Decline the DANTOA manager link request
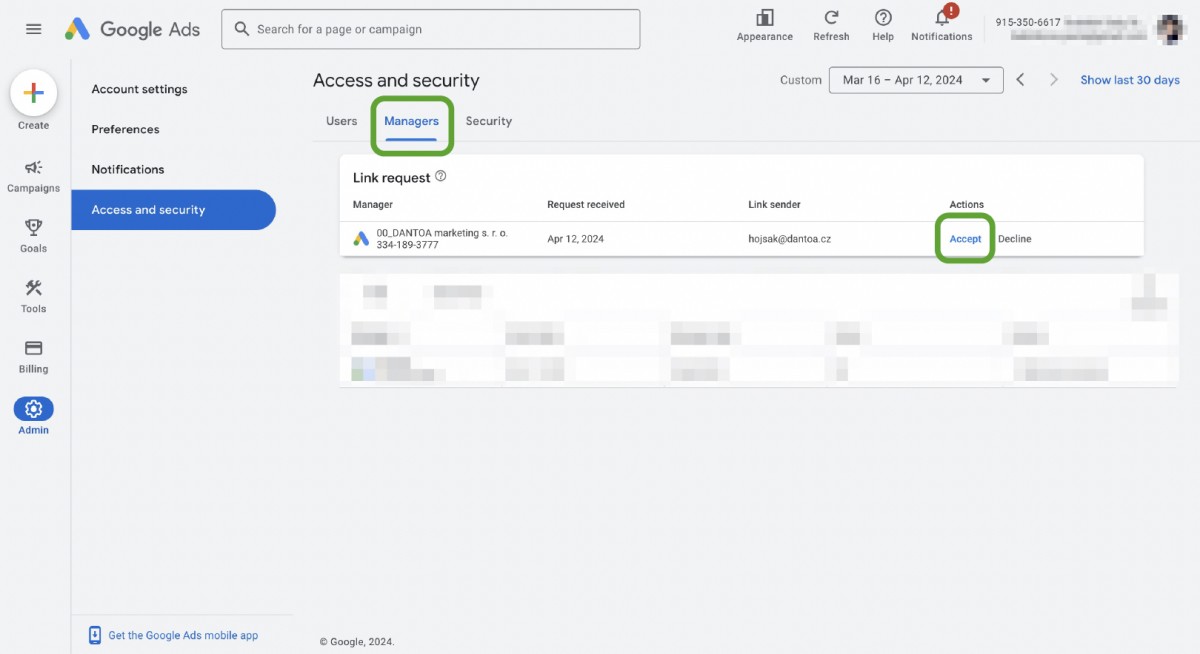 1014,239
